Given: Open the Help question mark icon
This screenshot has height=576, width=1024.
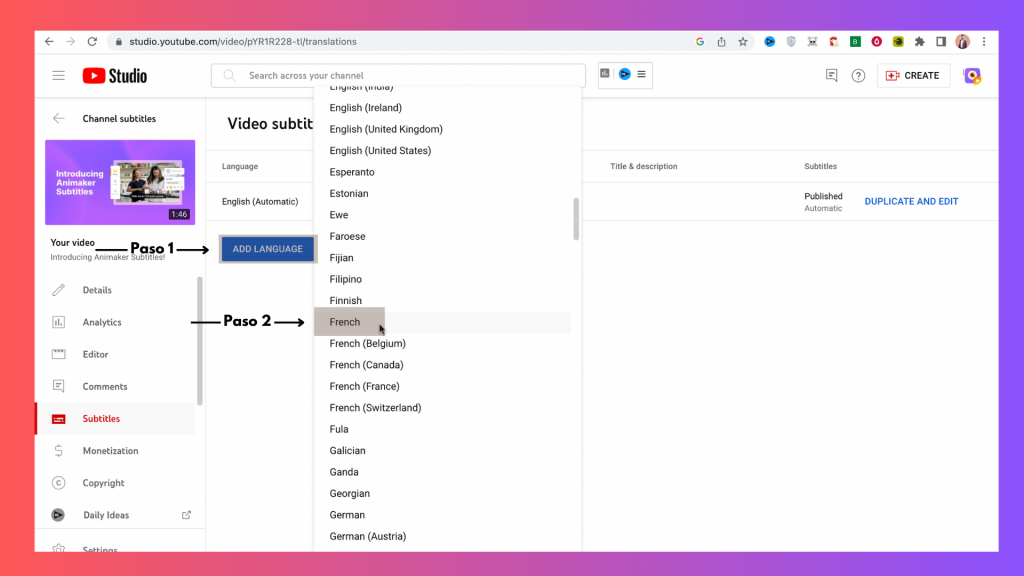Looking at the screenshot, I should tap(858, 76).
